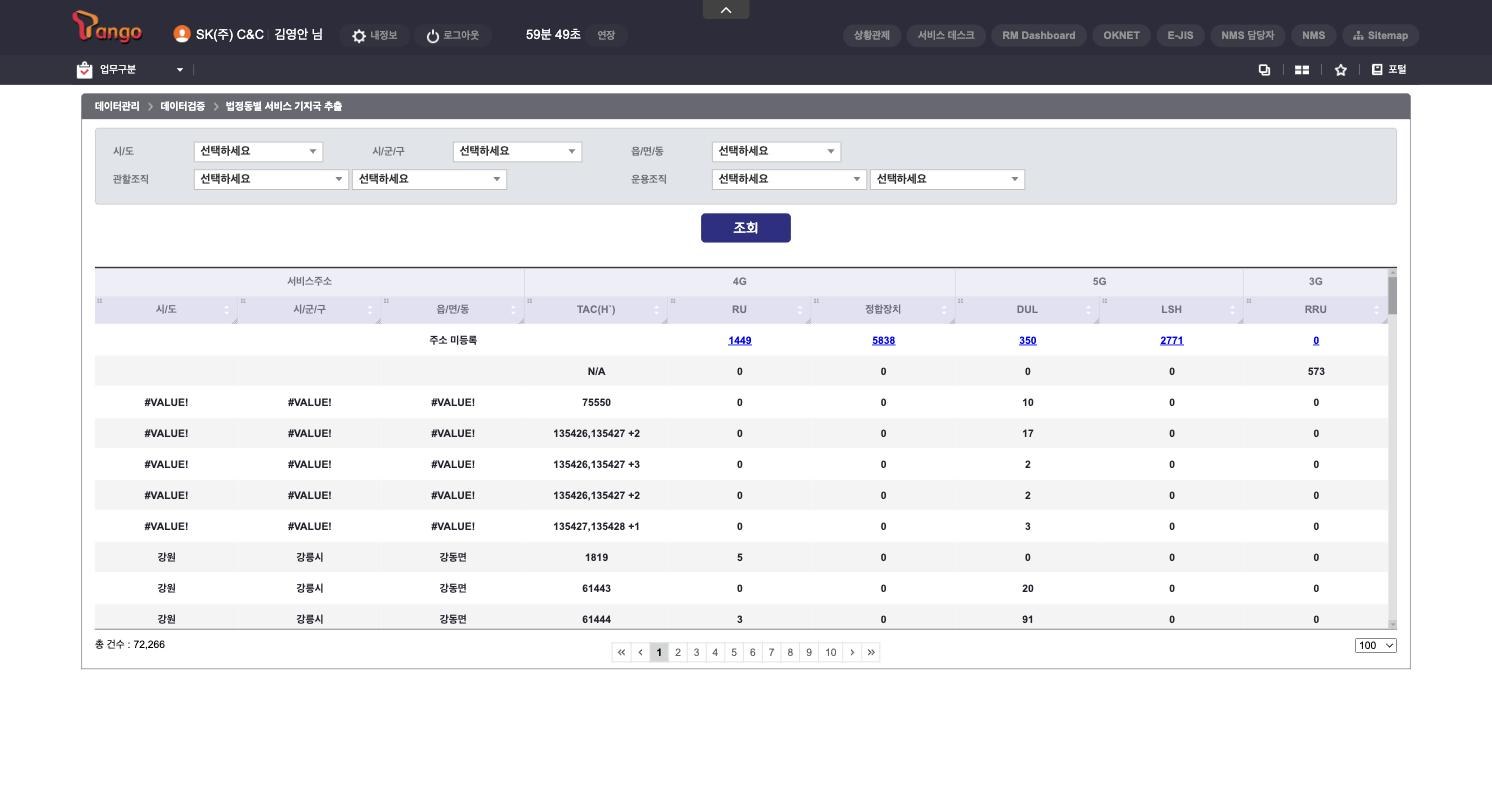Image resolution: width=1492 pixels, height=812 pixels.
Task: Open the 읍/면/동 dropdown
Action: [776, 152]
